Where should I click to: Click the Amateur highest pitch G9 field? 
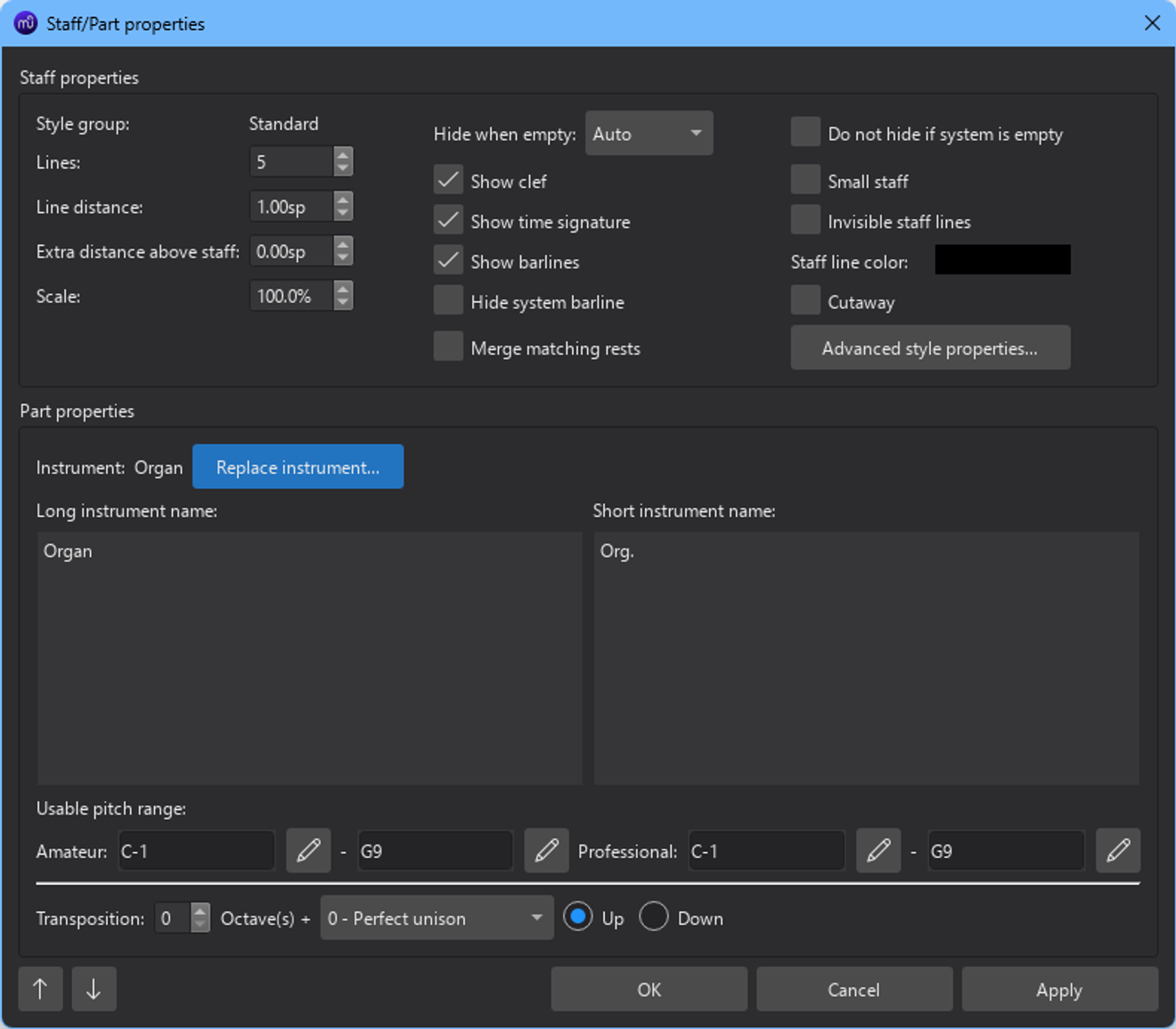[x=435, y=851]
